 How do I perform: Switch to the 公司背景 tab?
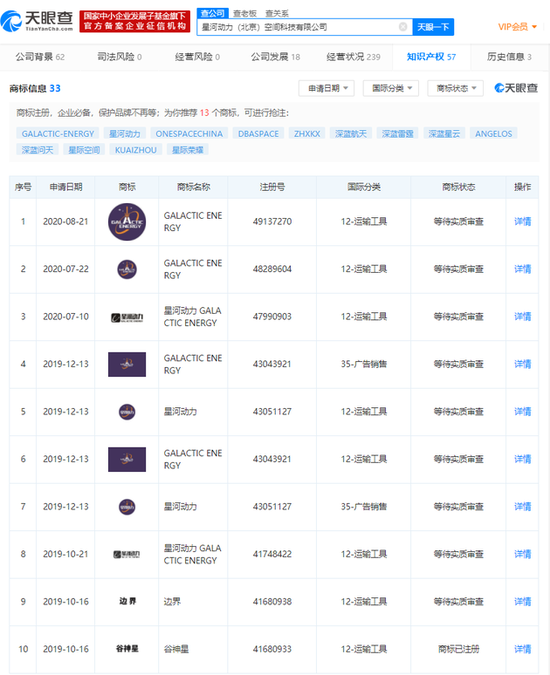pos(40,57)
